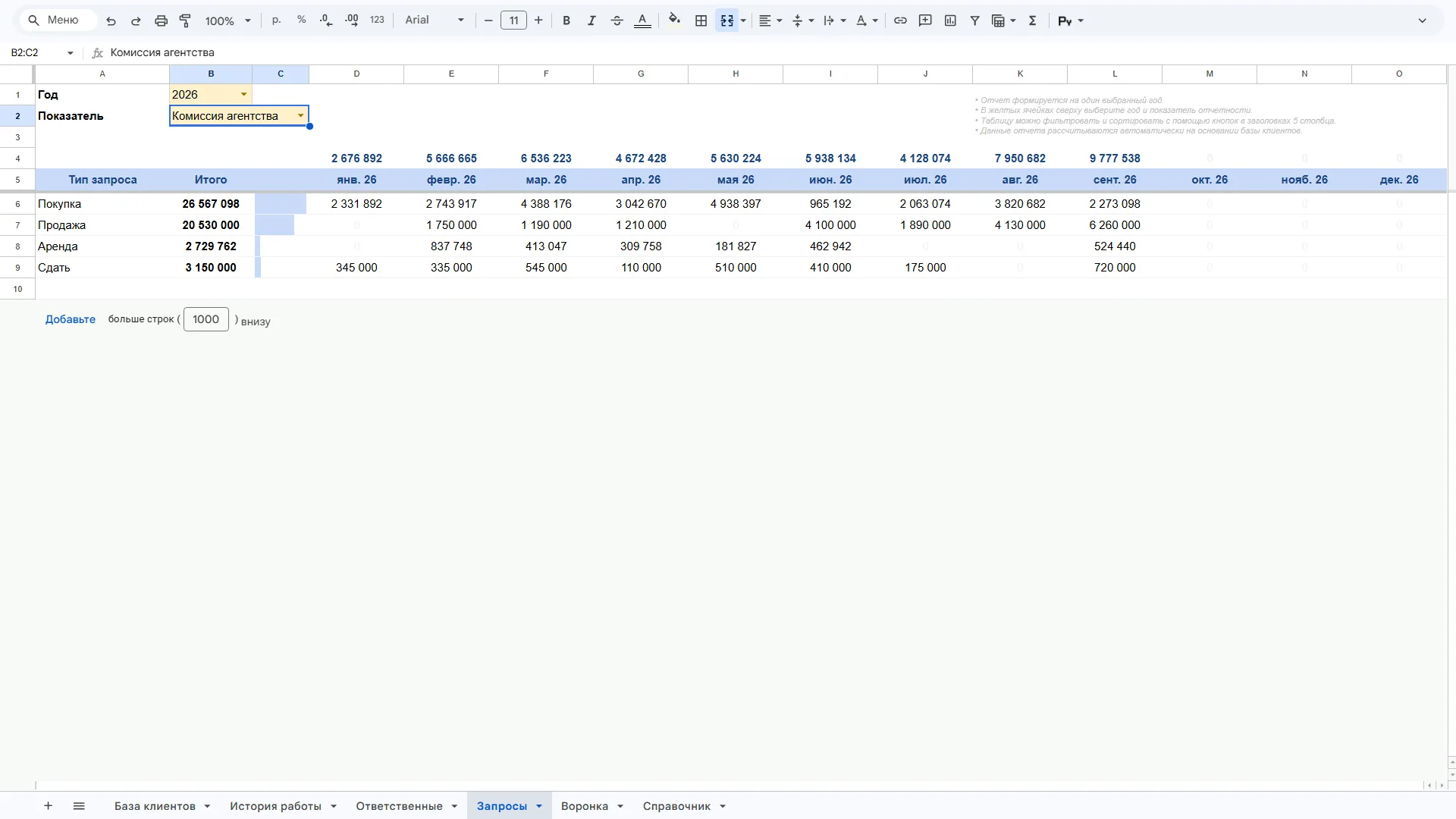Click the font size field 11

(513, 20)
